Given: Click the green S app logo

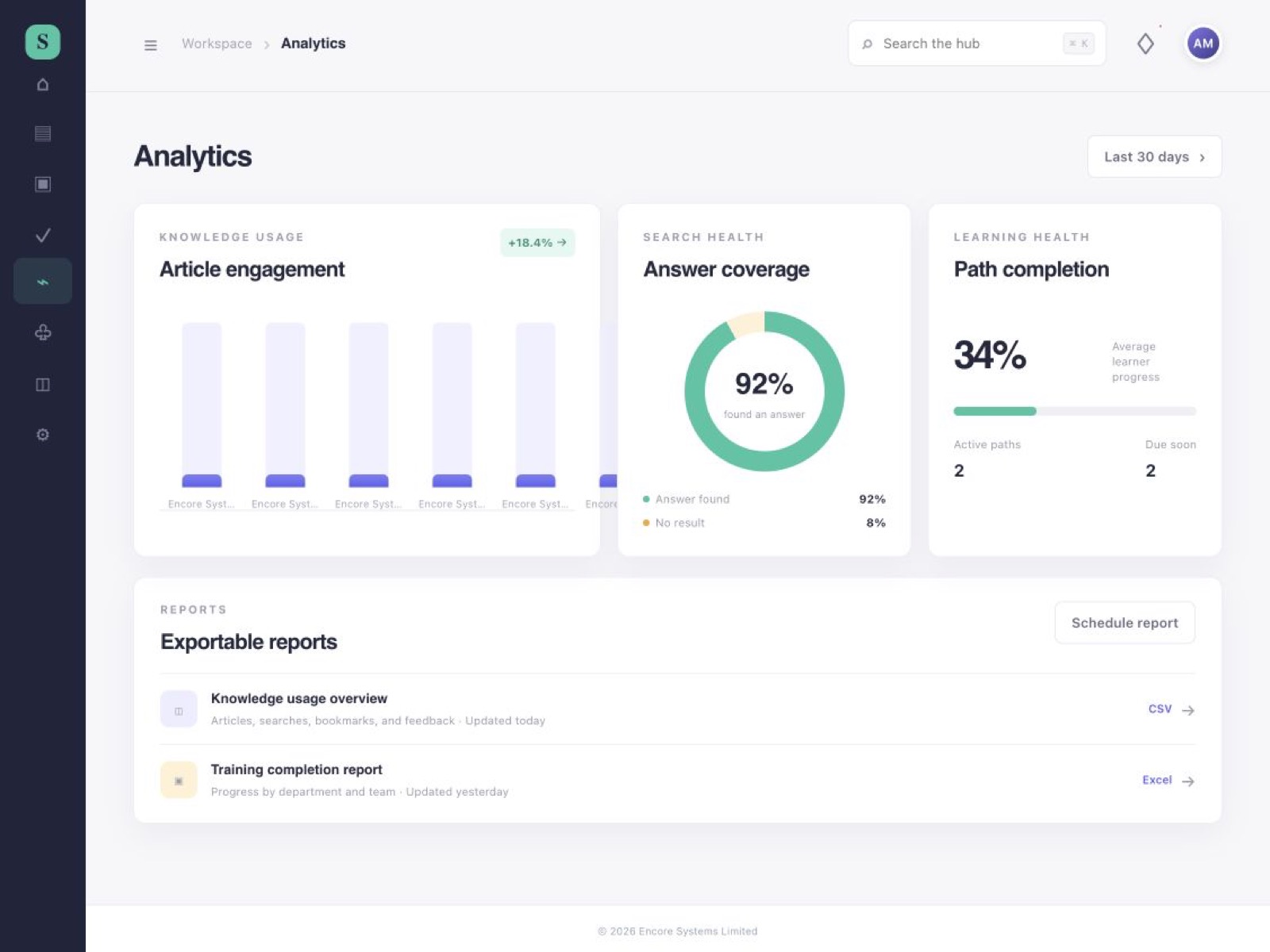Looking at the screenshot, I should (43, 41).
